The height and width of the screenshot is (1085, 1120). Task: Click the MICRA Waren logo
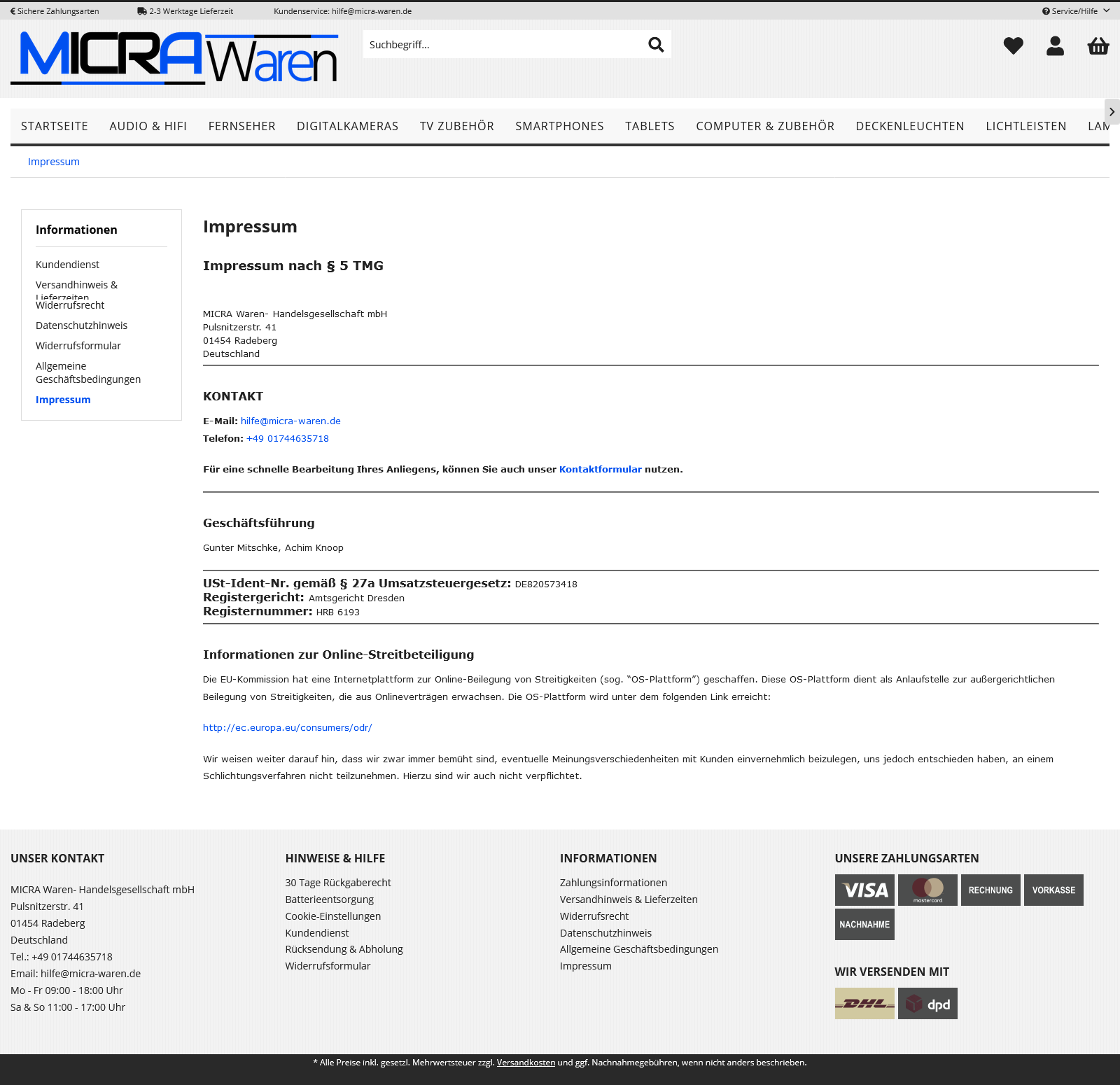[x=175, y=58]
